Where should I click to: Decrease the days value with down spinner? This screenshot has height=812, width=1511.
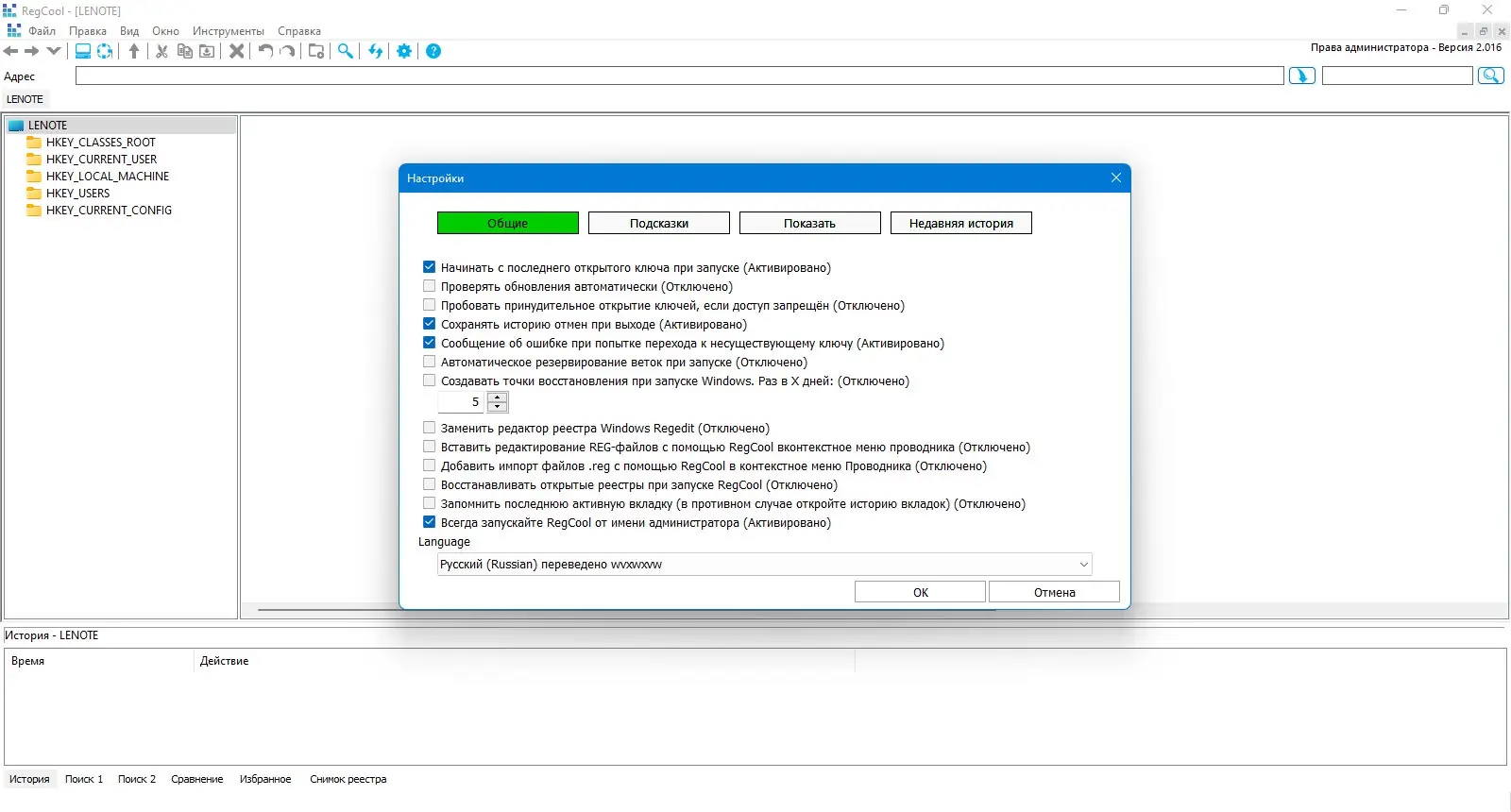coord(498,407)
